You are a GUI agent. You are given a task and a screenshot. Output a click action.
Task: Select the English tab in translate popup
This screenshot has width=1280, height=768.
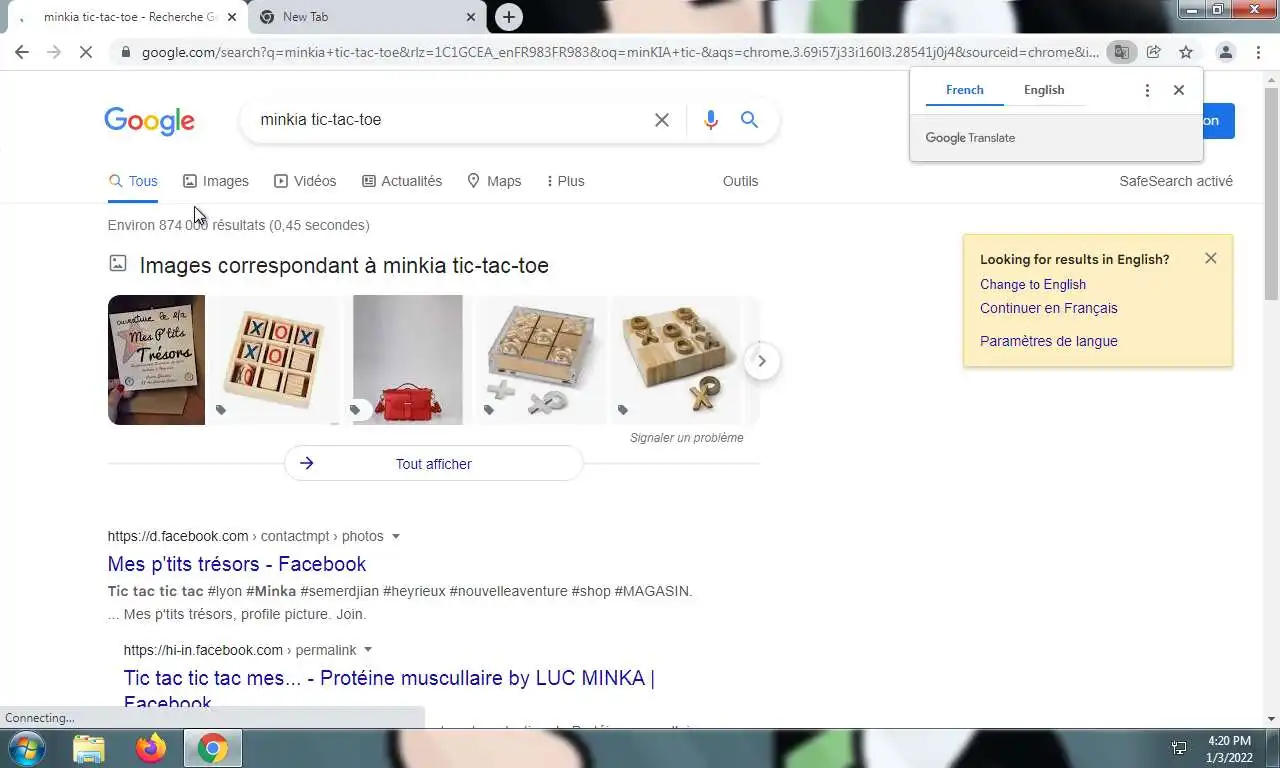(x=1044, y=90)
